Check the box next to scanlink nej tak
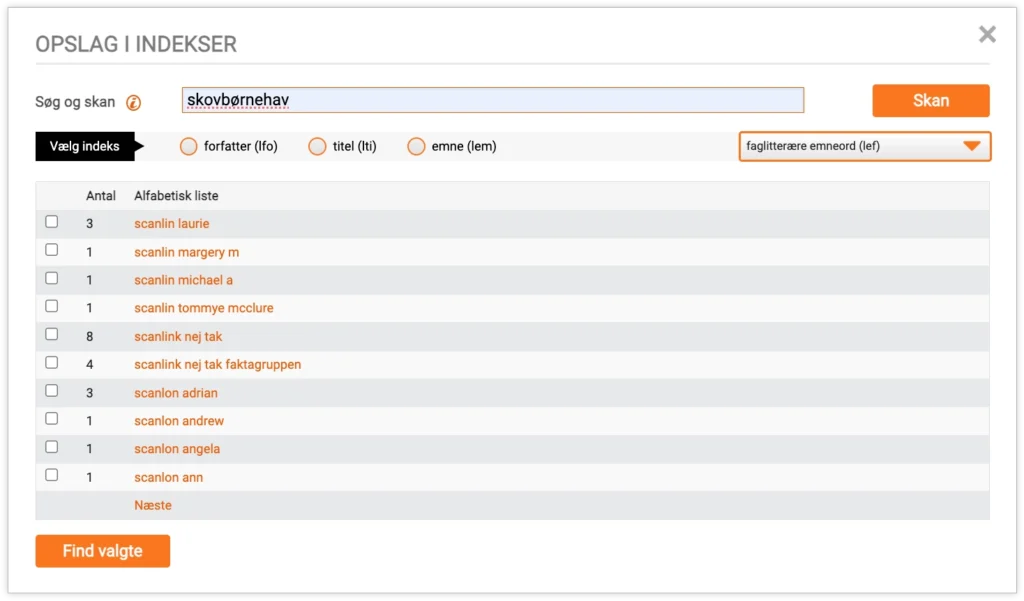Screen dimensions: 1024x601 (x=52, y=335)
